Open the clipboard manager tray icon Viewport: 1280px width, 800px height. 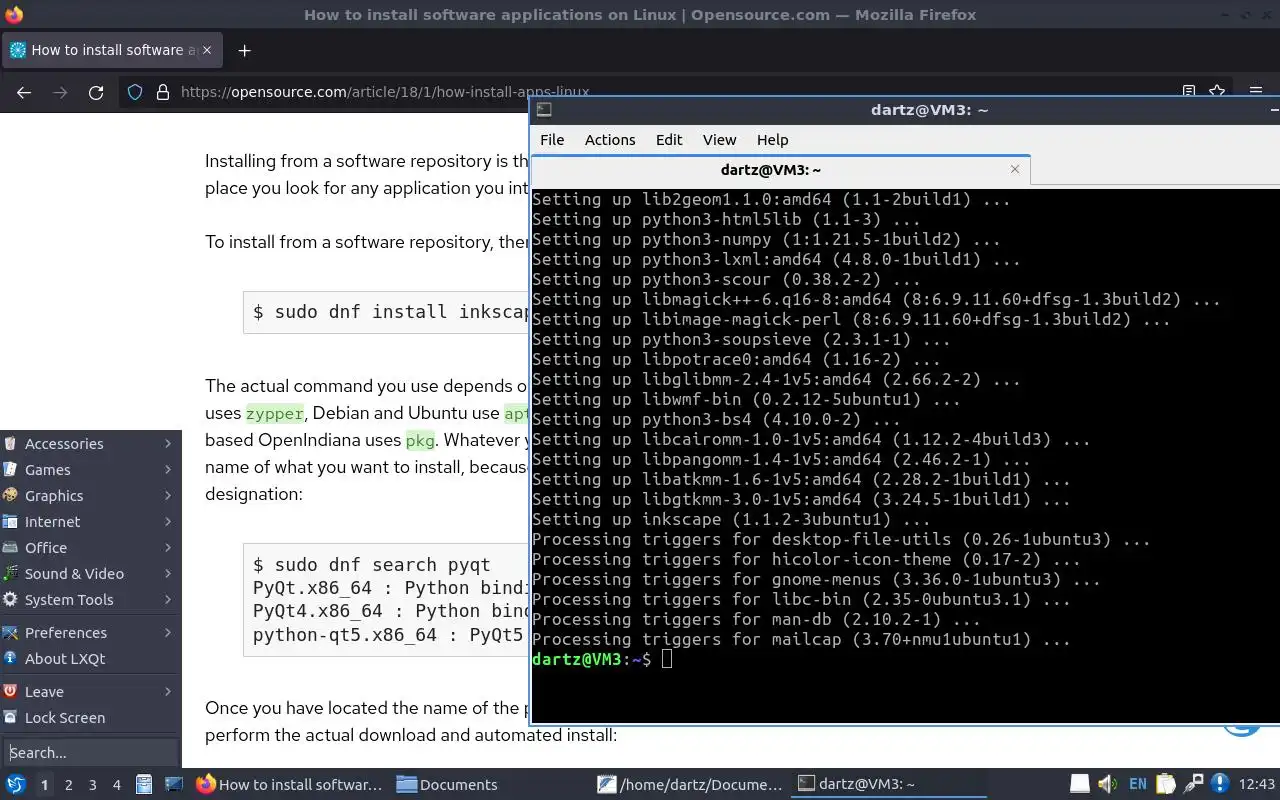coord(1165,784)
